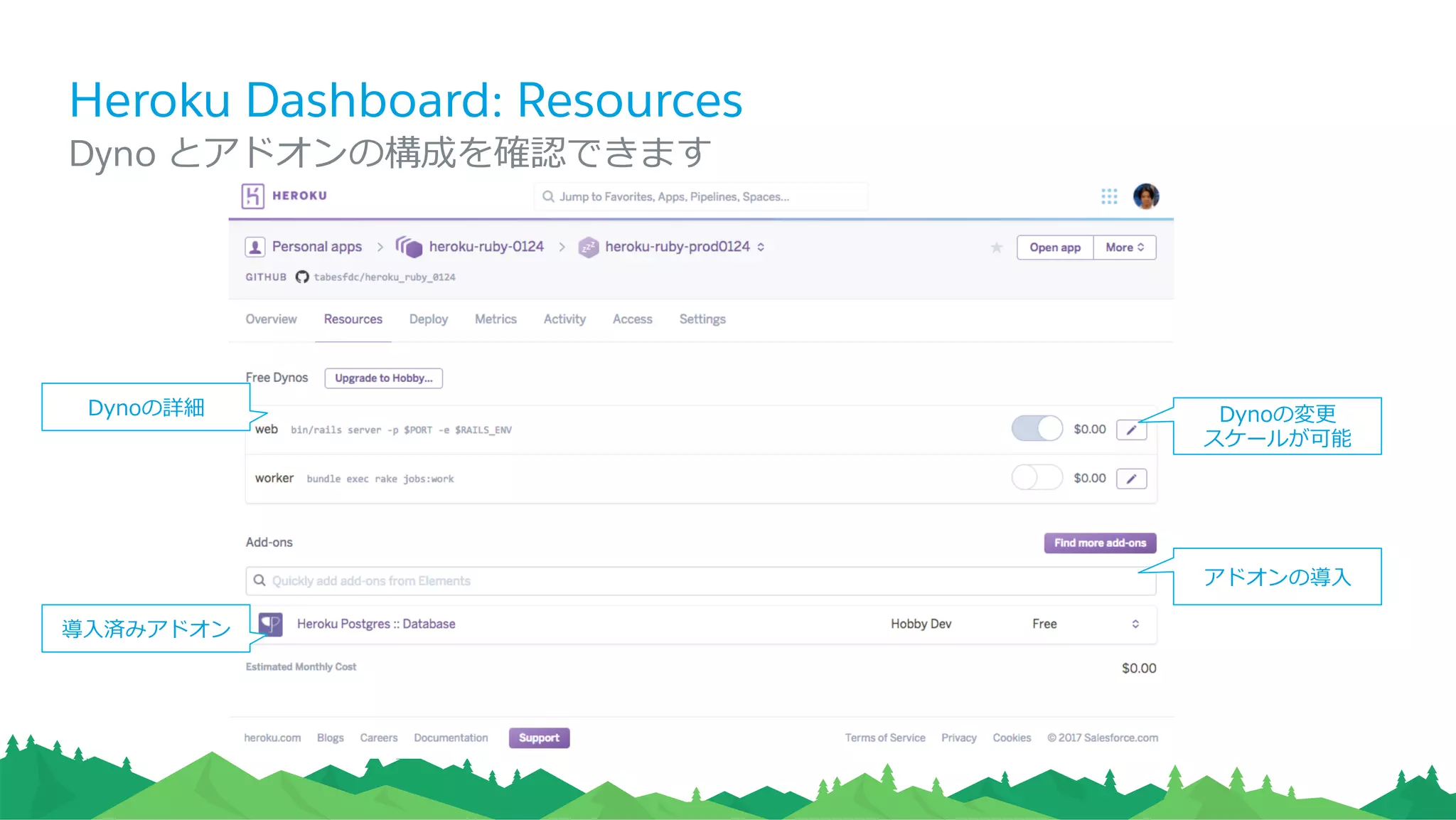Click Upgrade to Hobby button
The height and width of the screenshot is (820, 1456).
click(384, 378)
